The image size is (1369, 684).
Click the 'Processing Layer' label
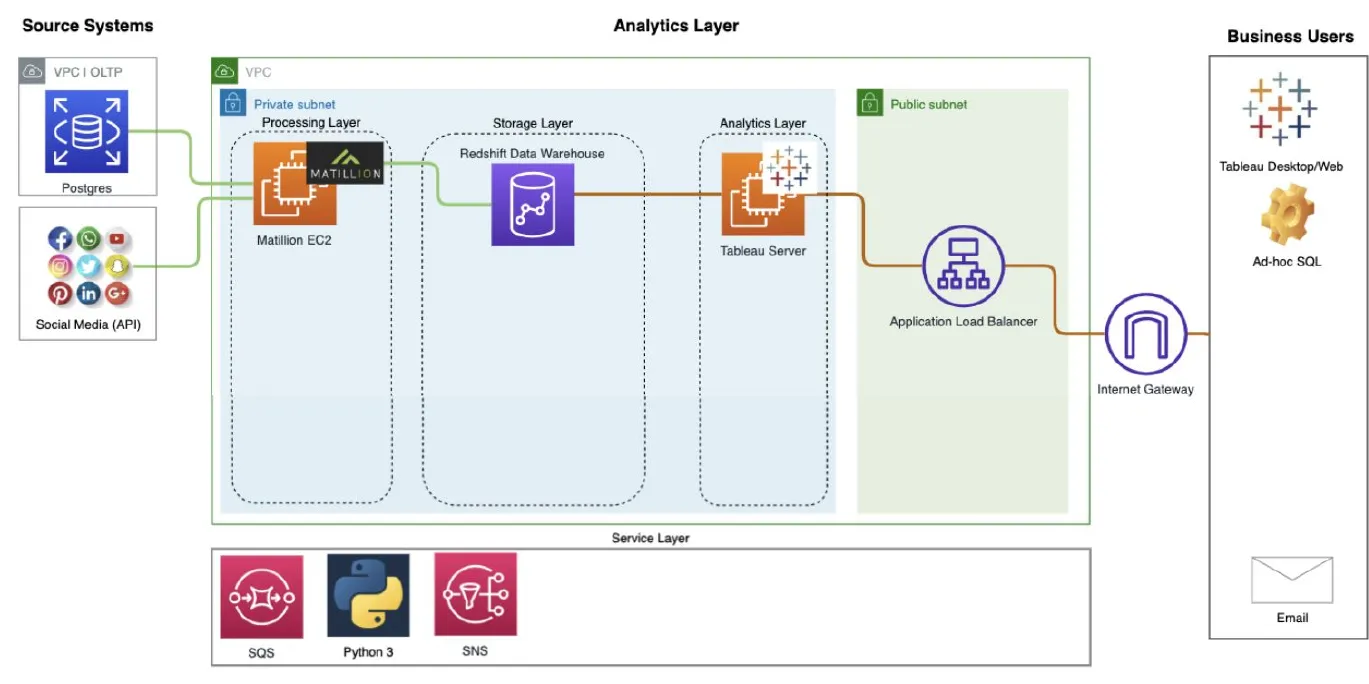pyautogui.click(x=311, y=123)
